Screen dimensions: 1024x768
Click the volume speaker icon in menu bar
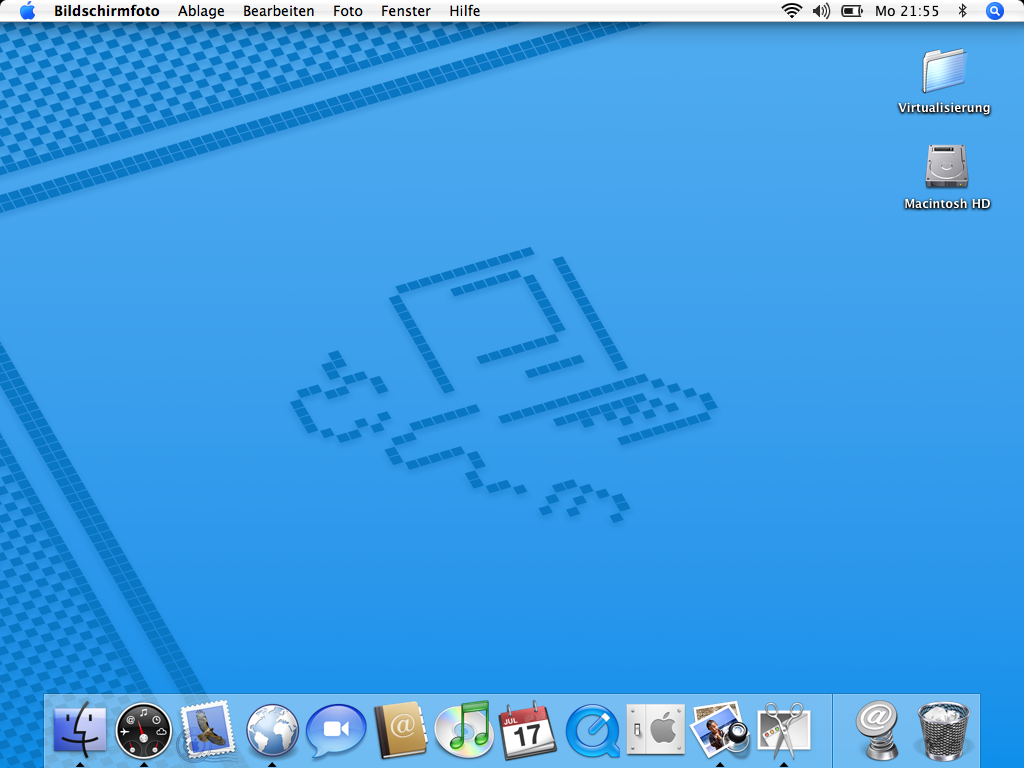tap(822, 11)
